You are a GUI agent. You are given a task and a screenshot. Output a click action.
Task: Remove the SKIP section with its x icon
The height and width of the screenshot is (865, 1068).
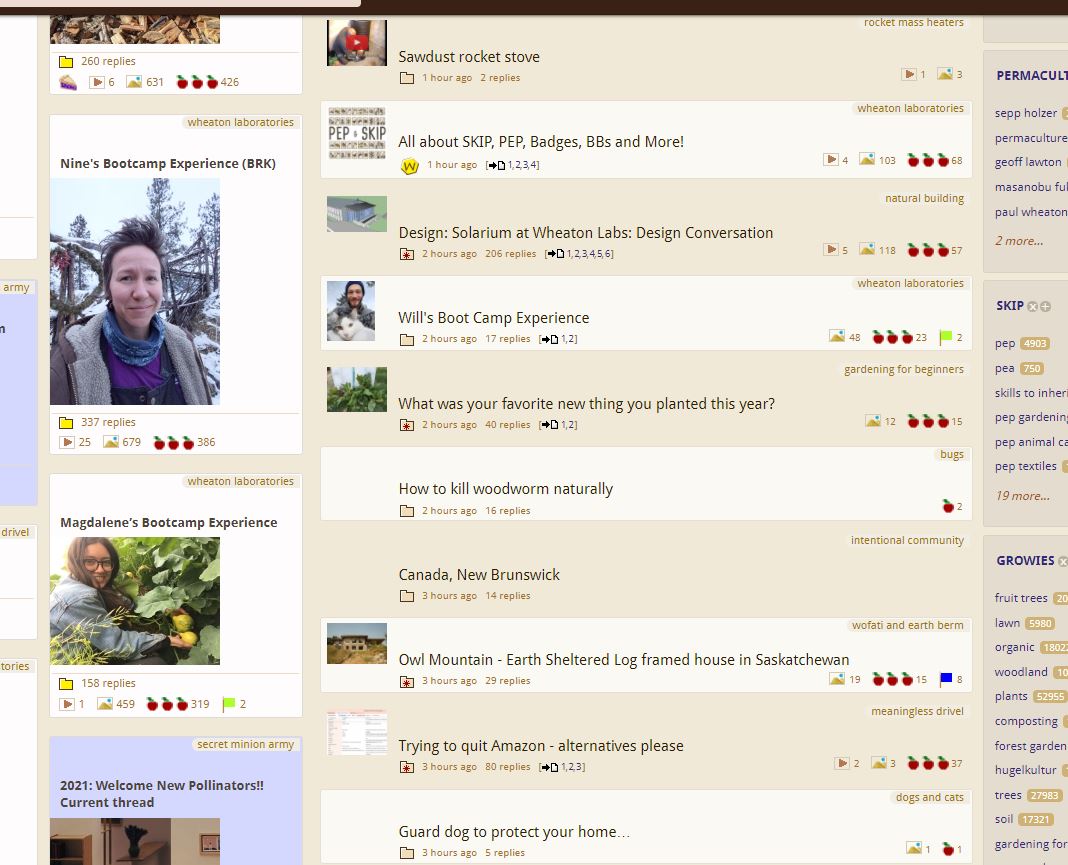click(1033, 307)
